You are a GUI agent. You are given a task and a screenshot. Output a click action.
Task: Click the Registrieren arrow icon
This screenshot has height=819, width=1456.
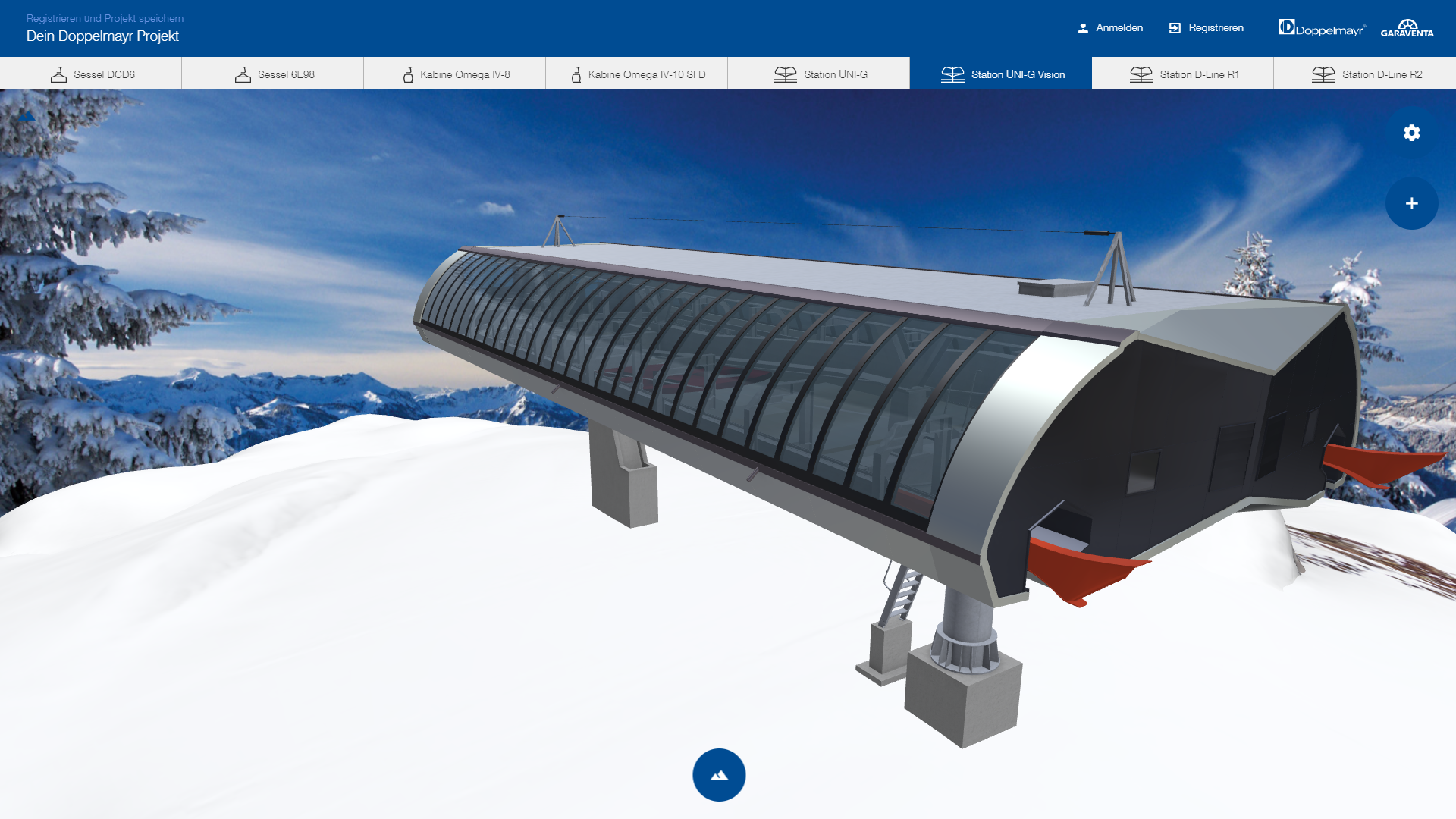(x=1175, y=28)
